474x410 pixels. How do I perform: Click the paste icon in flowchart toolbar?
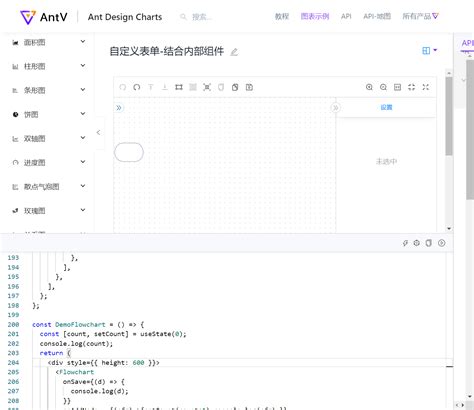tap(249, 87)
